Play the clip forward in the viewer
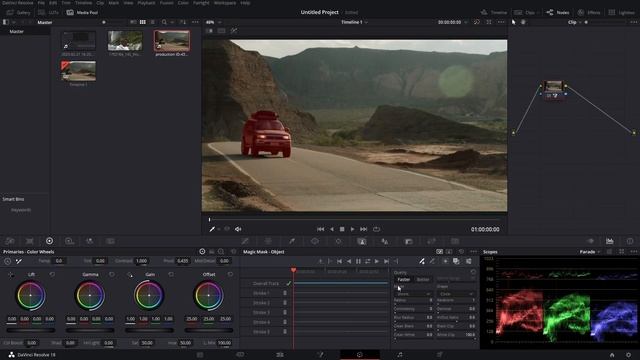Image resolution: width=640 pixels, height=360 pixels. (353, 229)
